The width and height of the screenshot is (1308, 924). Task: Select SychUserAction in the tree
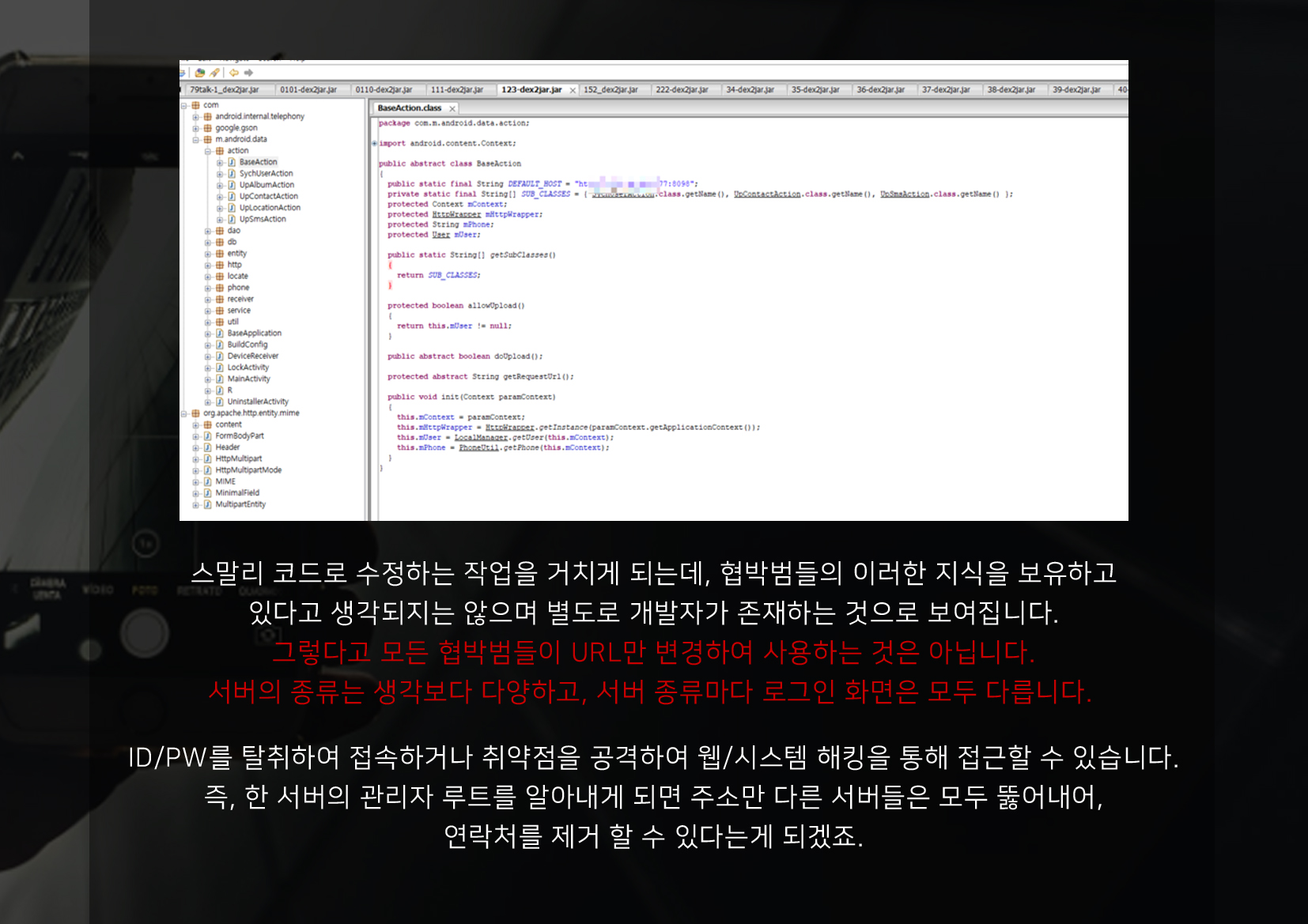point(266,174)
